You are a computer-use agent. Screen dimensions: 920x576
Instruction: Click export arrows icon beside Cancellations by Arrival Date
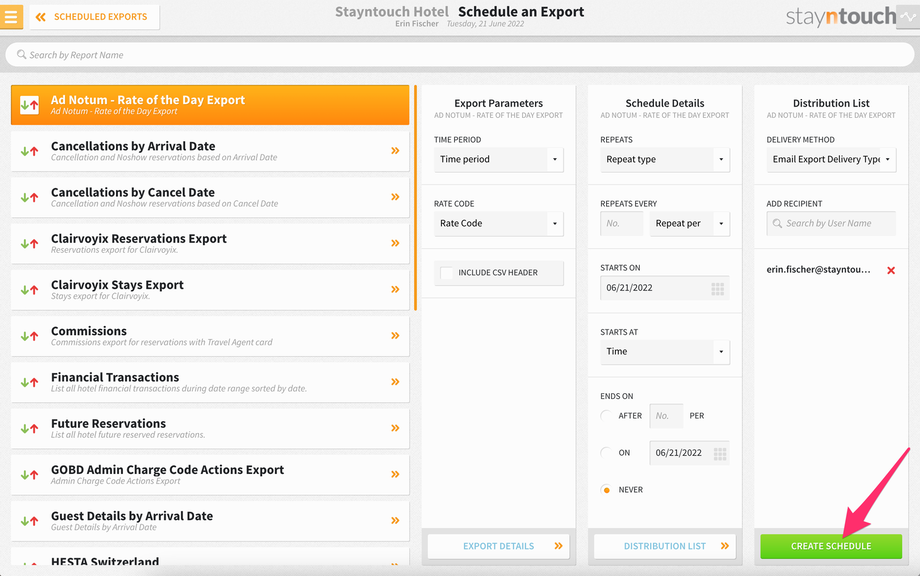29,151
